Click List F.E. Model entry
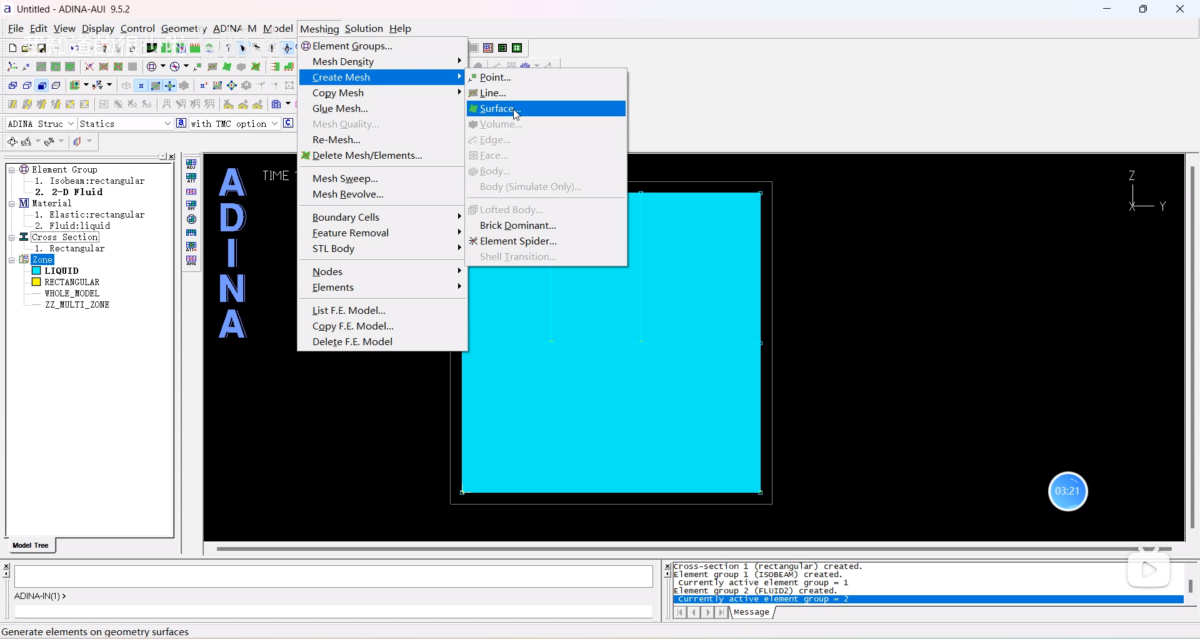 (x=383, y=310)
